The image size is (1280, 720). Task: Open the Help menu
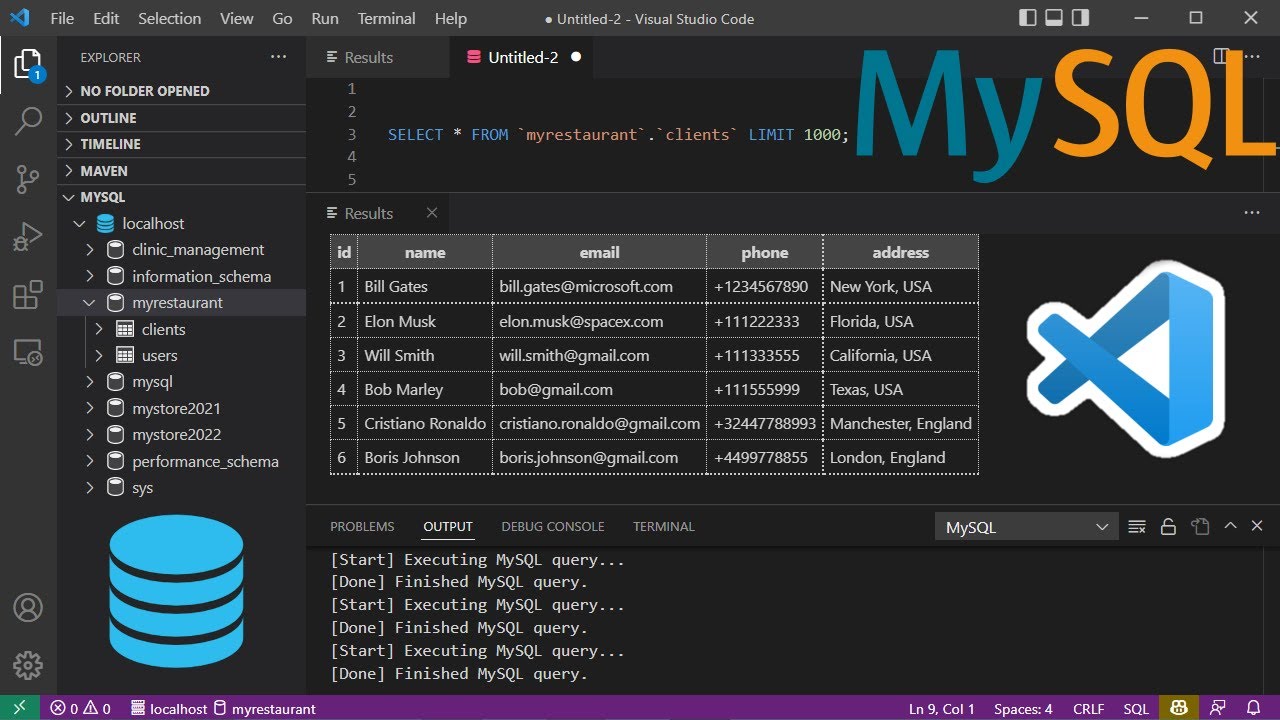[x=451, y=18]
